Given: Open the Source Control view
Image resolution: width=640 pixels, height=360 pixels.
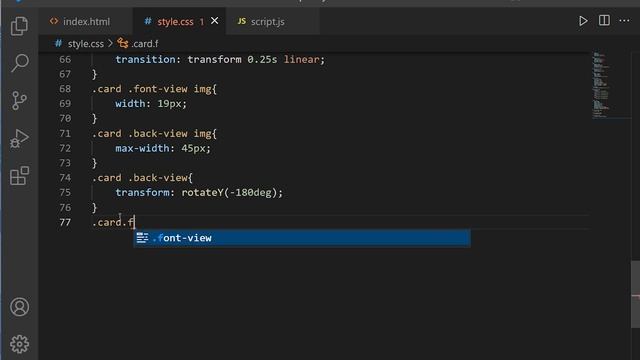Looking at the screenshot, I should pyautogui.click(x=19, y=100).
